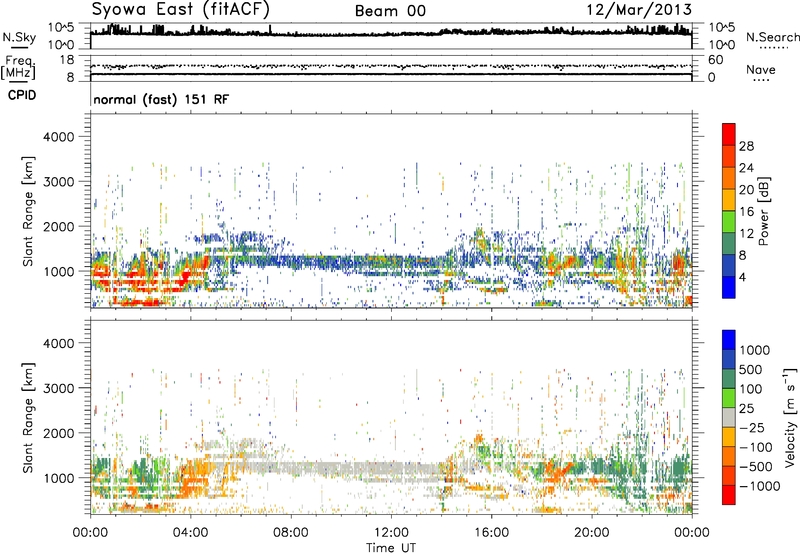Click the 'N.Search' legend label
This screenshot has height=554, width=800.
click(773, 37)
